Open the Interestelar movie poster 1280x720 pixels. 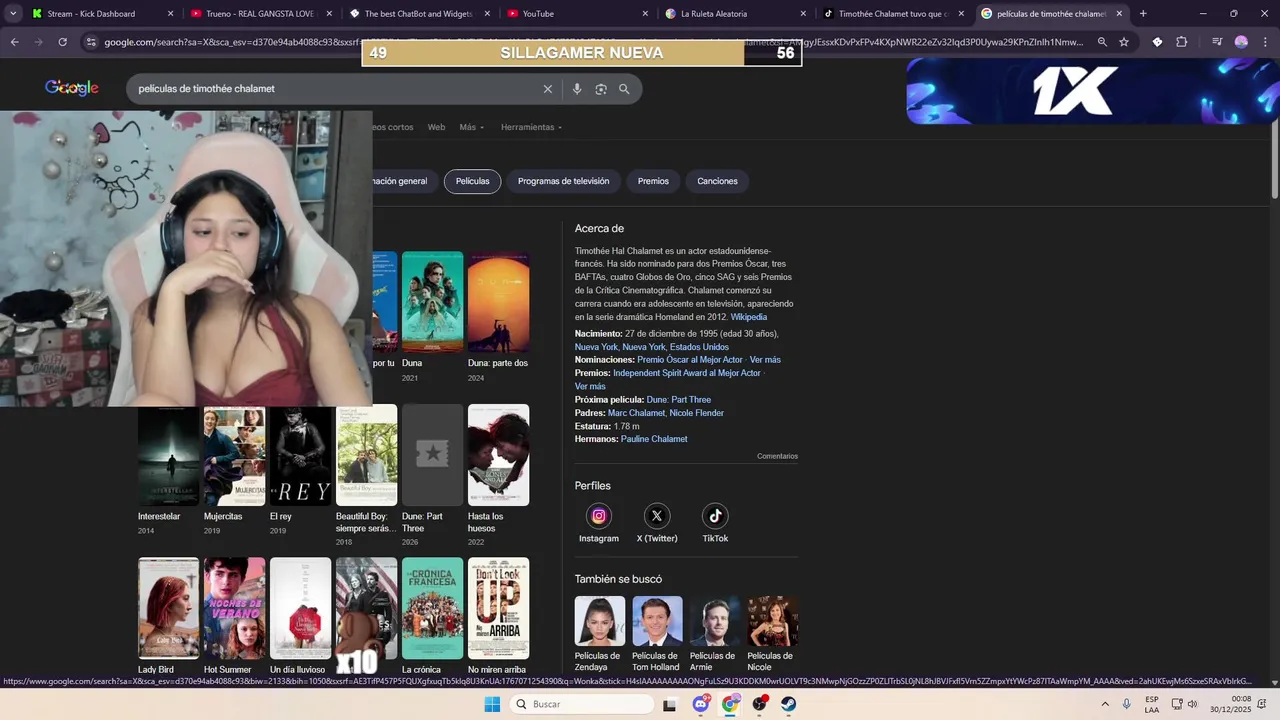pos(169,455)
